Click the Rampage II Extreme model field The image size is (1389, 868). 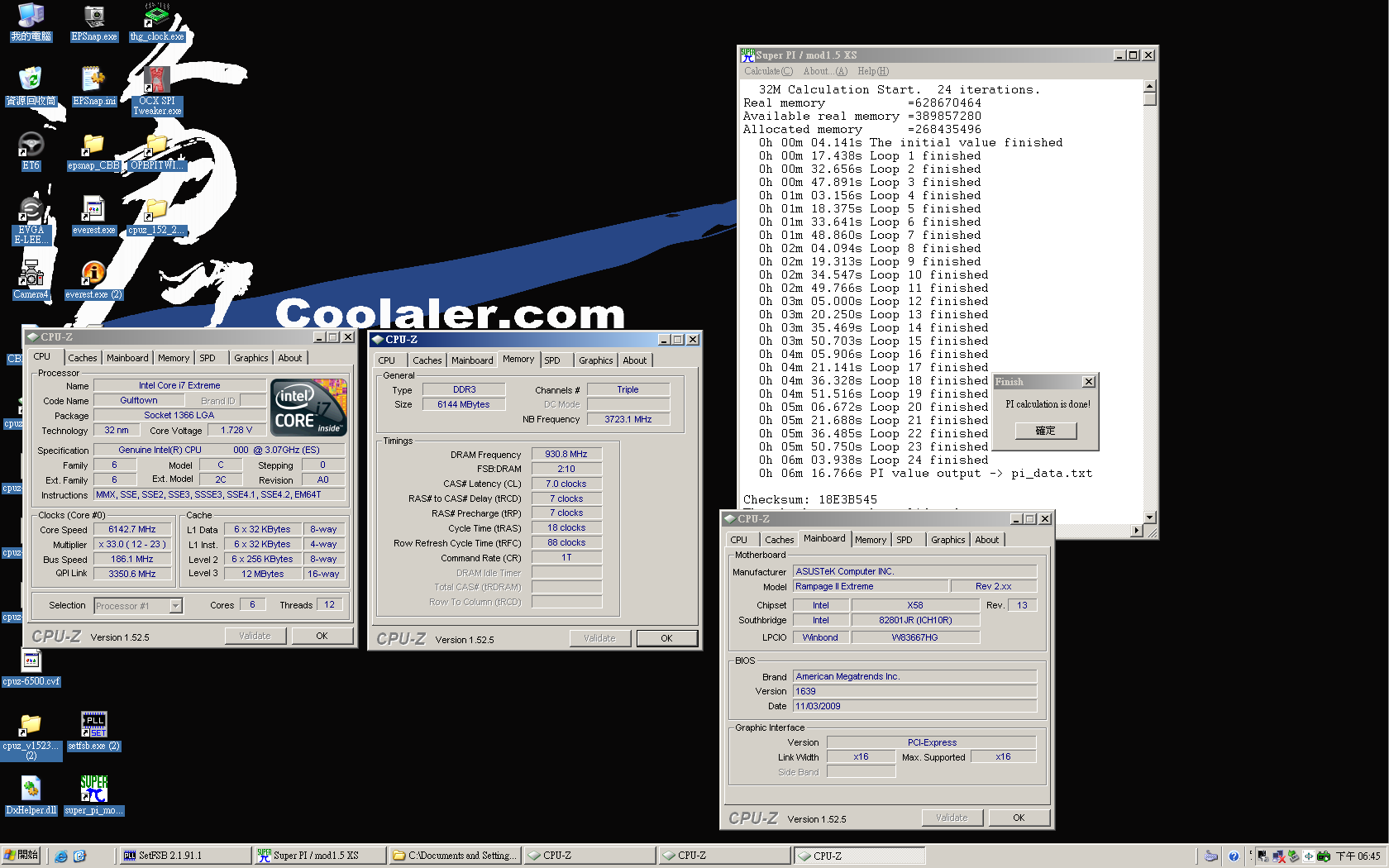tap(871, 586)
